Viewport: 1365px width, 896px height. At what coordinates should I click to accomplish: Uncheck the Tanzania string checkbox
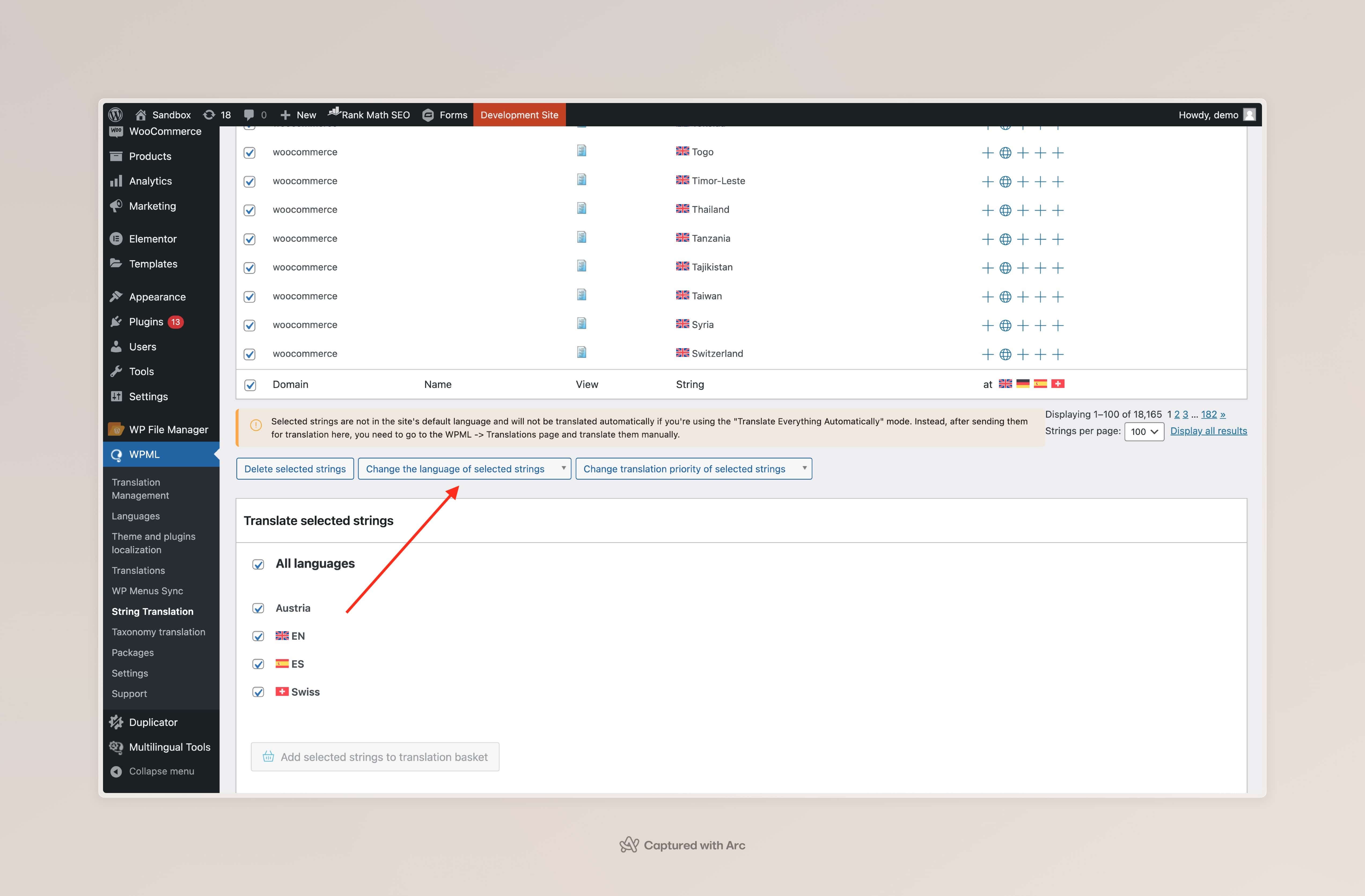pyautogui.click(x=249, y=239)
